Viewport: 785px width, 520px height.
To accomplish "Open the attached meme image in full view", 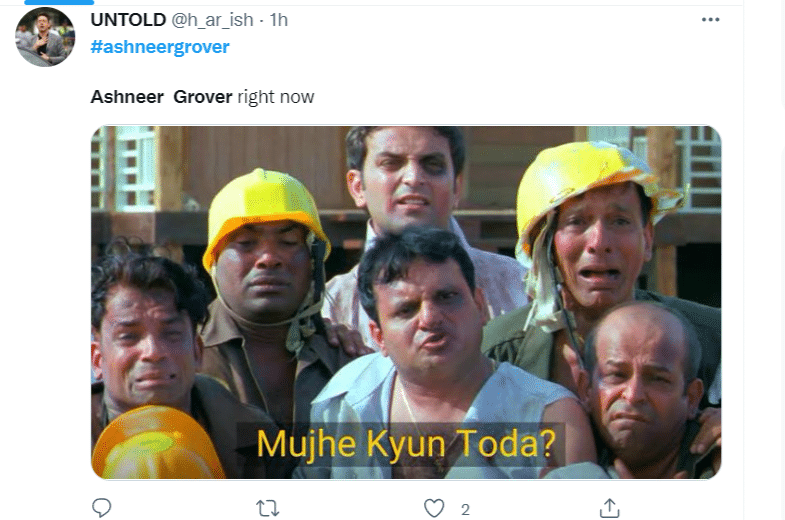I will [406, 302].
